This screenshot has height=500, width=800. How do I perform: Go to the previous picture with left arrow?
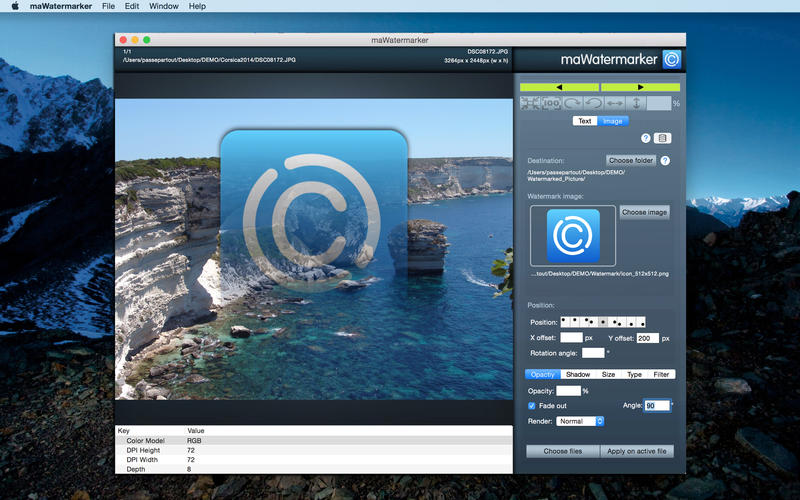(559, 87)
